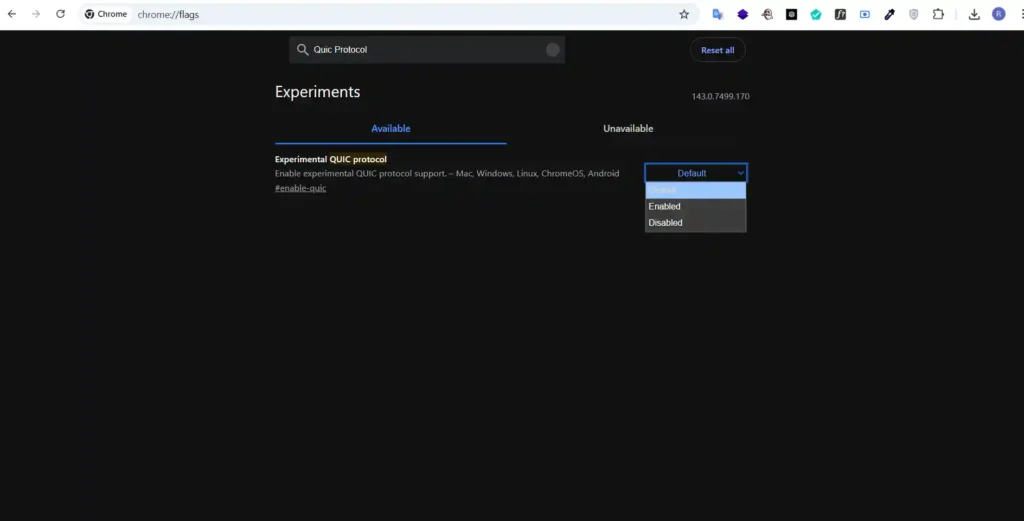The width and height of the screenshot is (1024, 521).
Task: Reload the page using the refresh icon
Action: 60,14
